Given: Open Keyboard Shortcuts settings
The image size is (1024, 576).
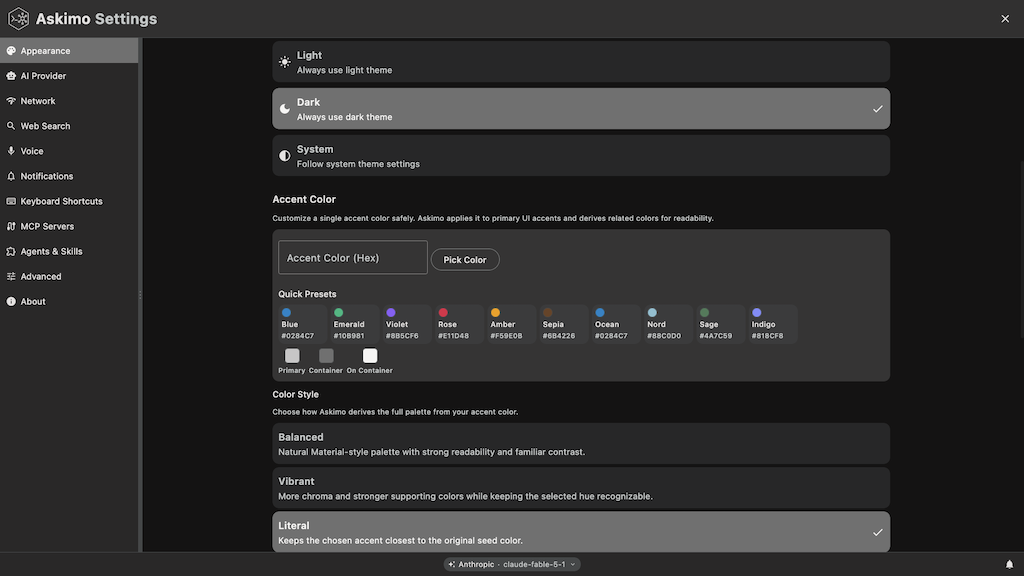Looking at the screenshot, I should click(x=69, y=201).
